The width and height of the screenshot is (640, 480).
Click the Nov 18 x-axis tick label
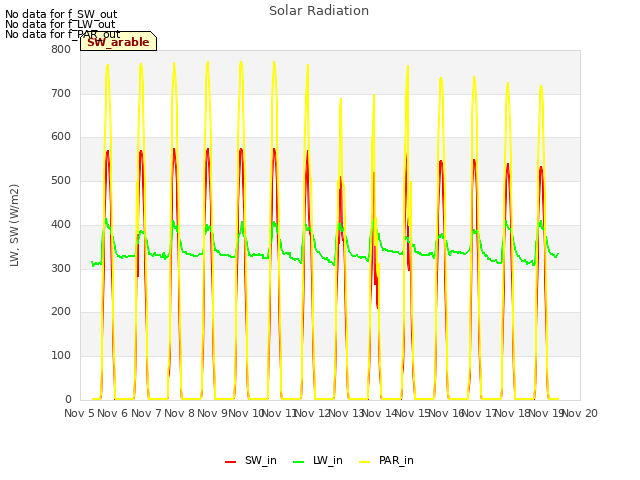(x=513, y=413)
